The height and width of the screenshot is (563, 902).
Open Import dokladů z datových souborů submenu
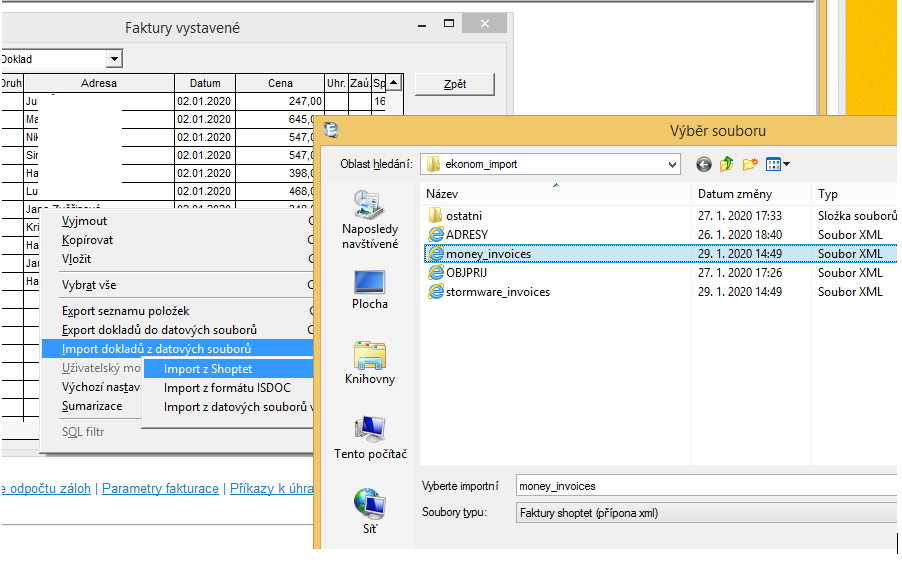178,349
